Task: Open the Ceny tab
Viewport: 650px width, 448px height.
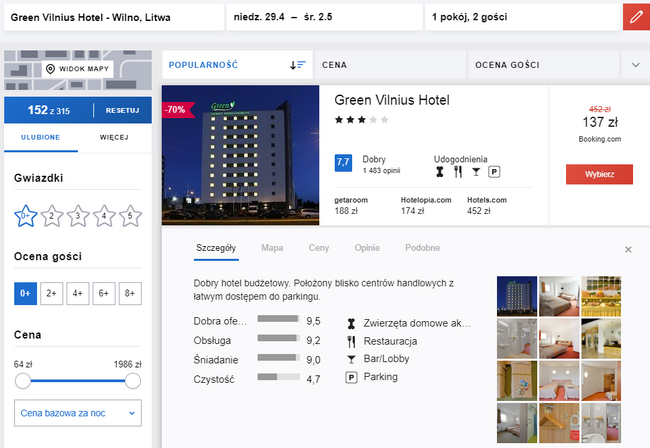Action: click(318, 248)
